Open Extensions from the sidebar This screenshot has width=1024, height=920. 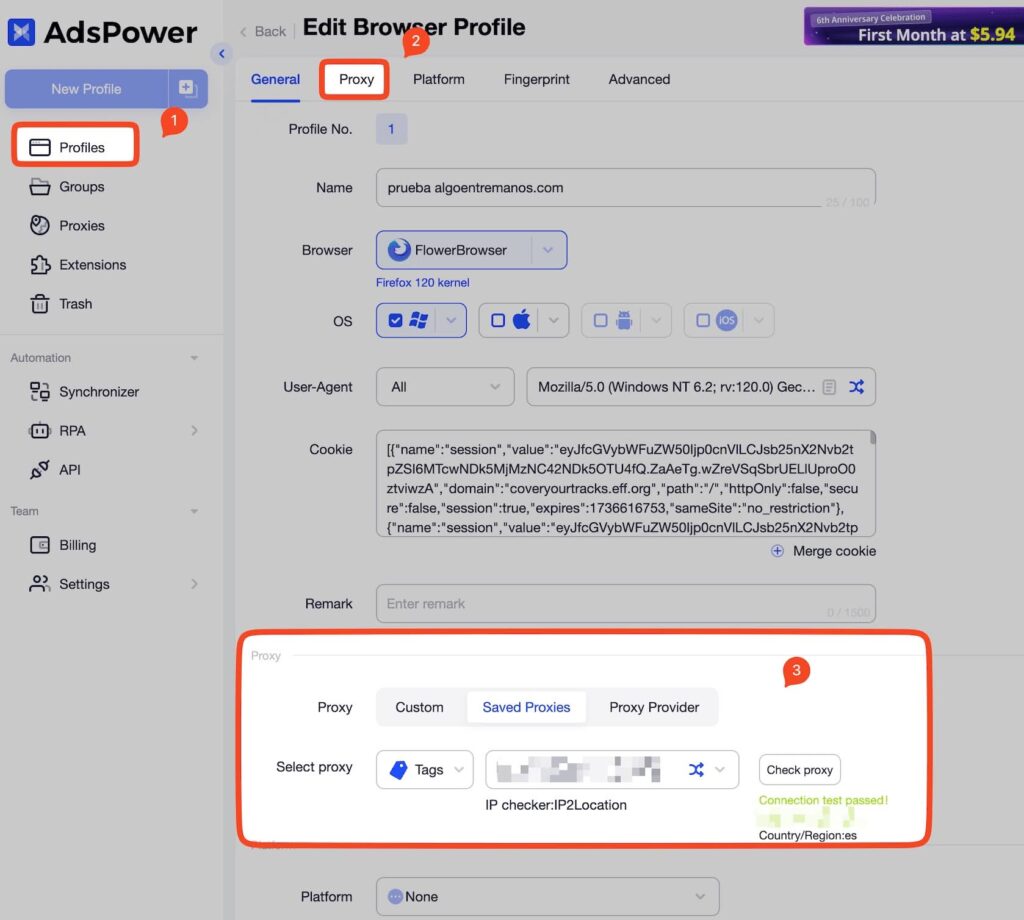[x=92, y=265]
